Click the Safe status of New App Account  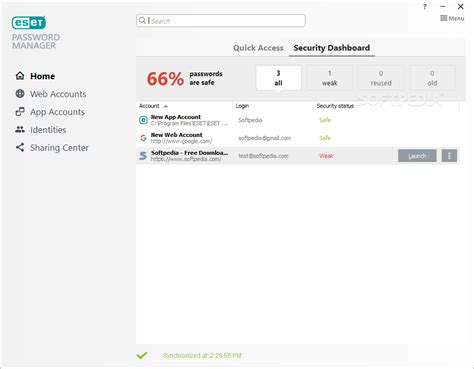(325, 120)
